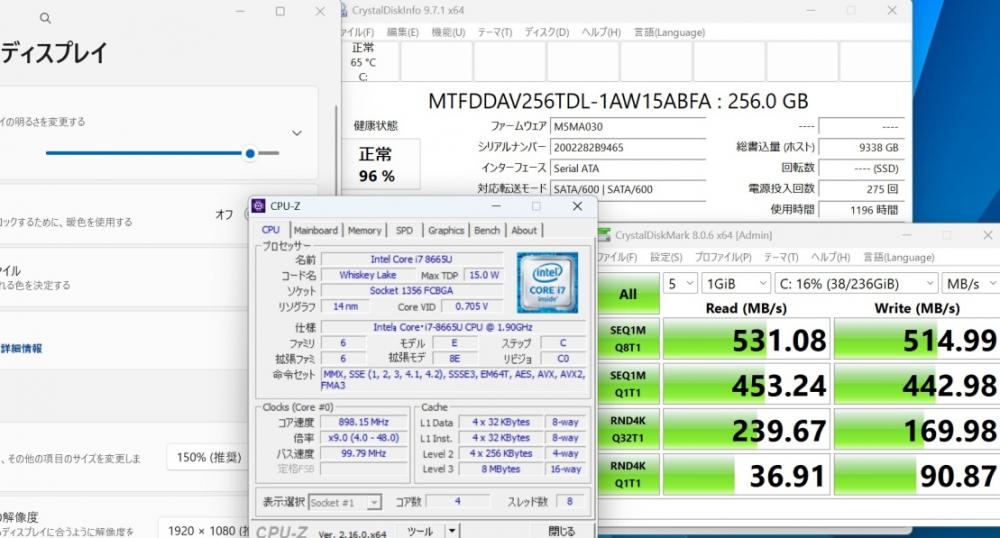Click the 正常 96 % health status button
The width and height of the screenshot is (1000, 538).
(382, 164)
